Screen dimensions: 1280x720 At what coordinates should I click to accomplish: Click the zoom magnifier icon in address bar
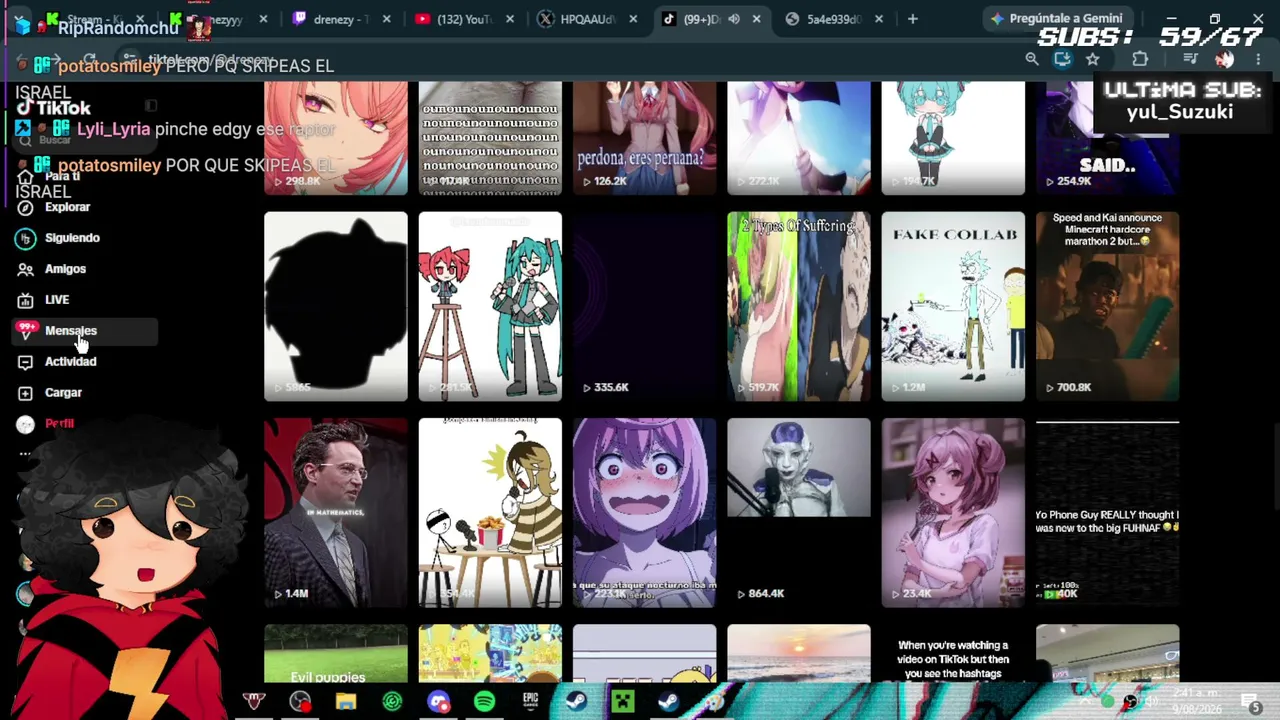[1032, 60]
